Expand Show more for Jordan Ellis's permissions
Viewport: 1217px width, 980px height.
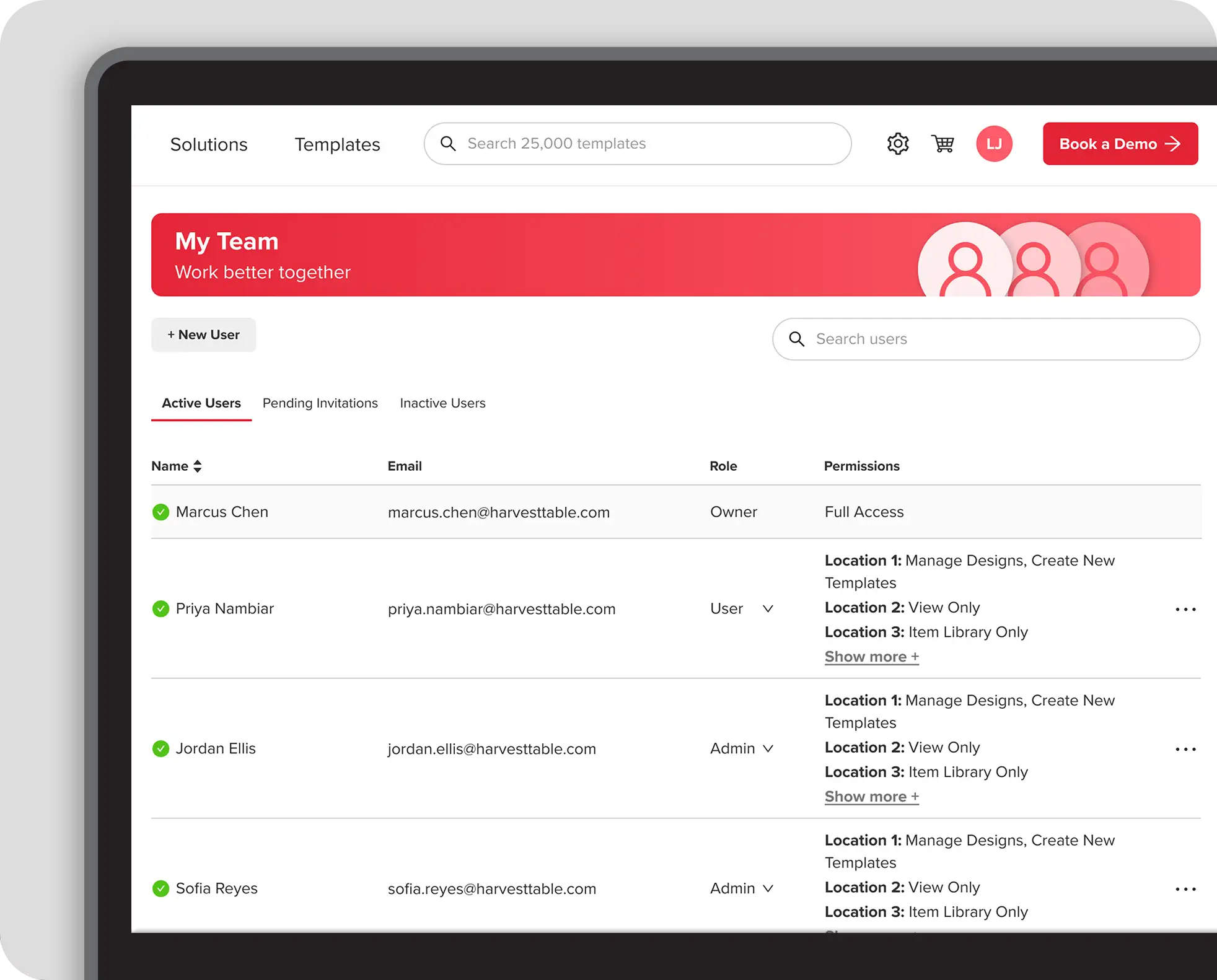871,796
